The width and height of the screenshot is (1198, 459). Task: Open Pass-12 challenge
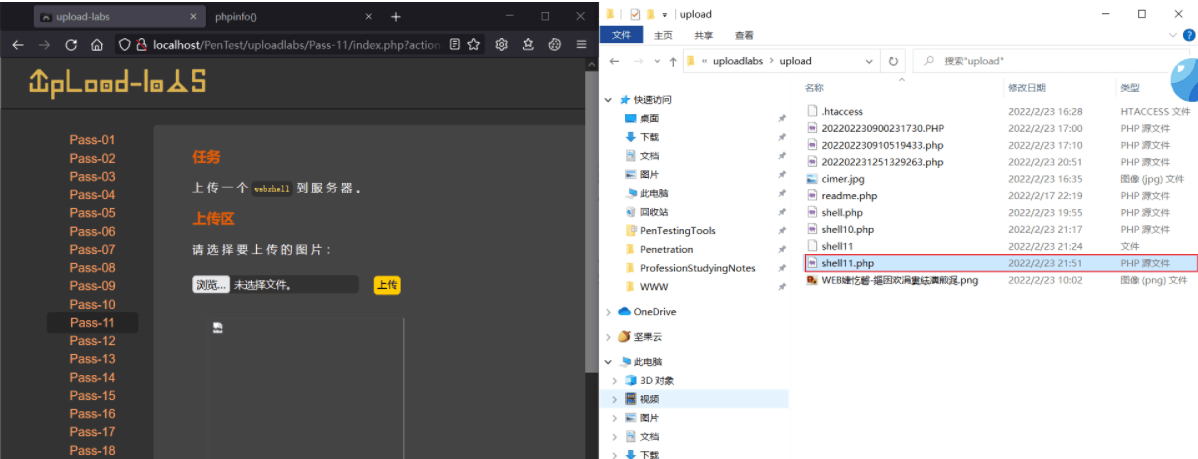pos(92,341)
